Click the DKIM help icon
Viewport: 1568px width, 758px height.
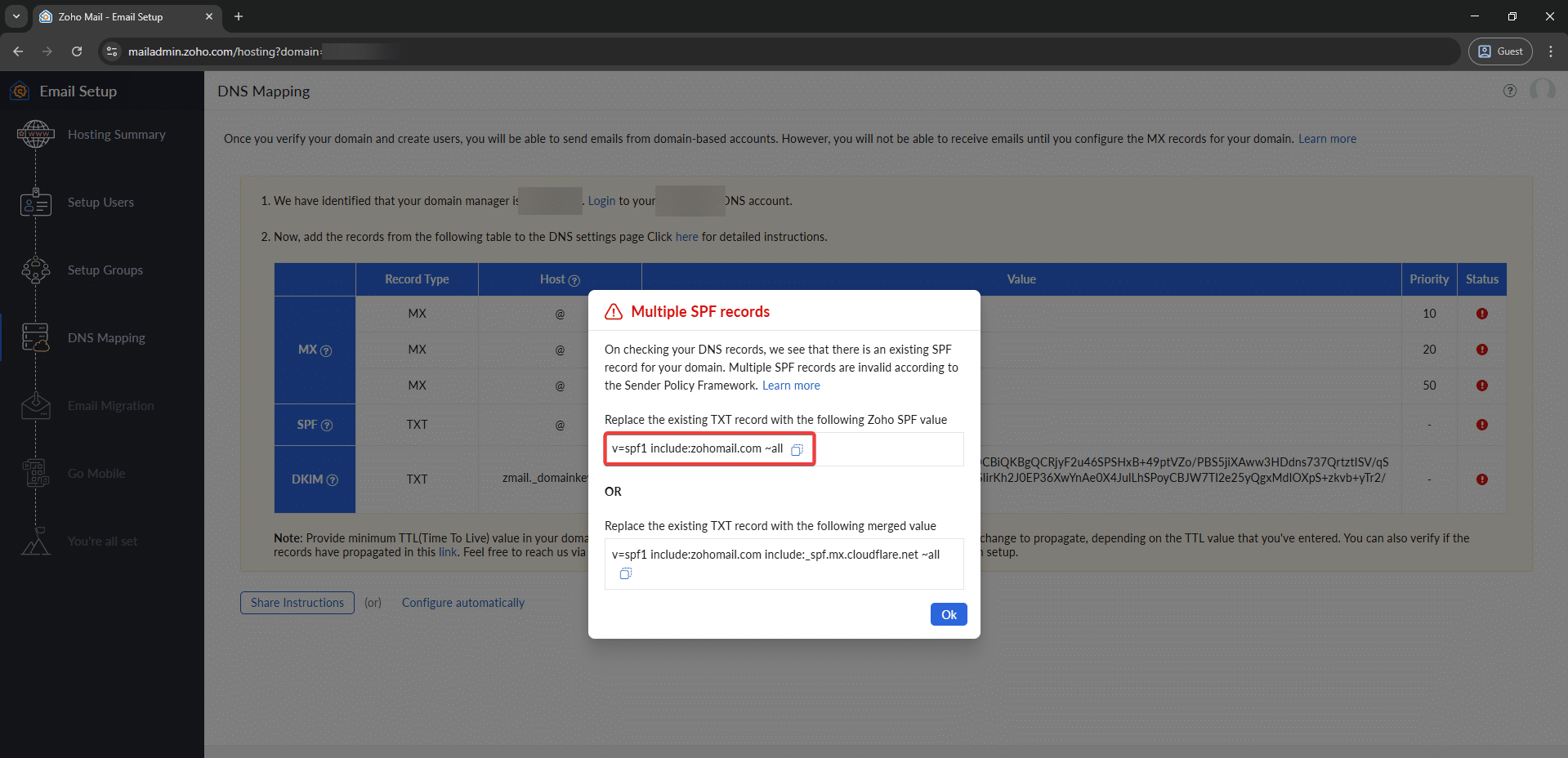[333, 480]
